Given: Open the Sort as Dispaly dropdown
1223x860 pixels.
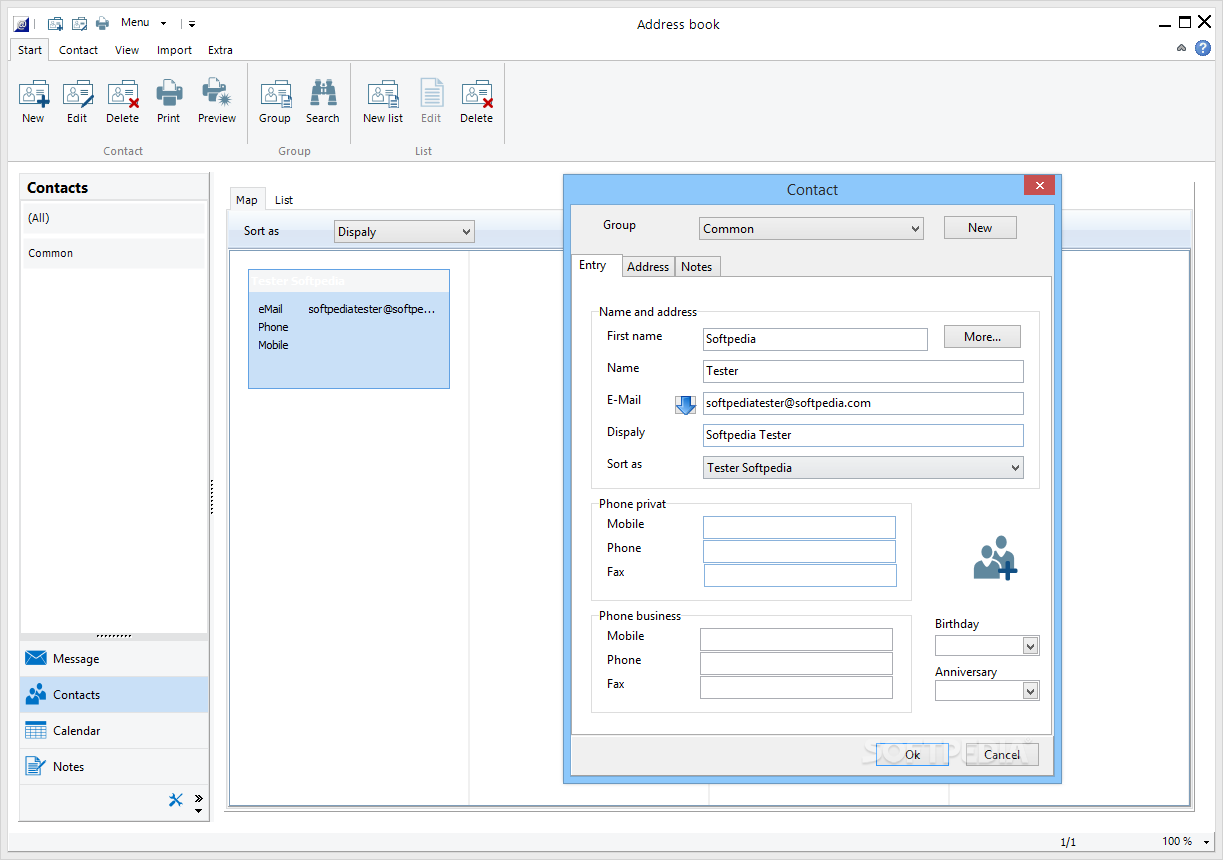Looking at the screenshot, I should [x=404, y=232].
